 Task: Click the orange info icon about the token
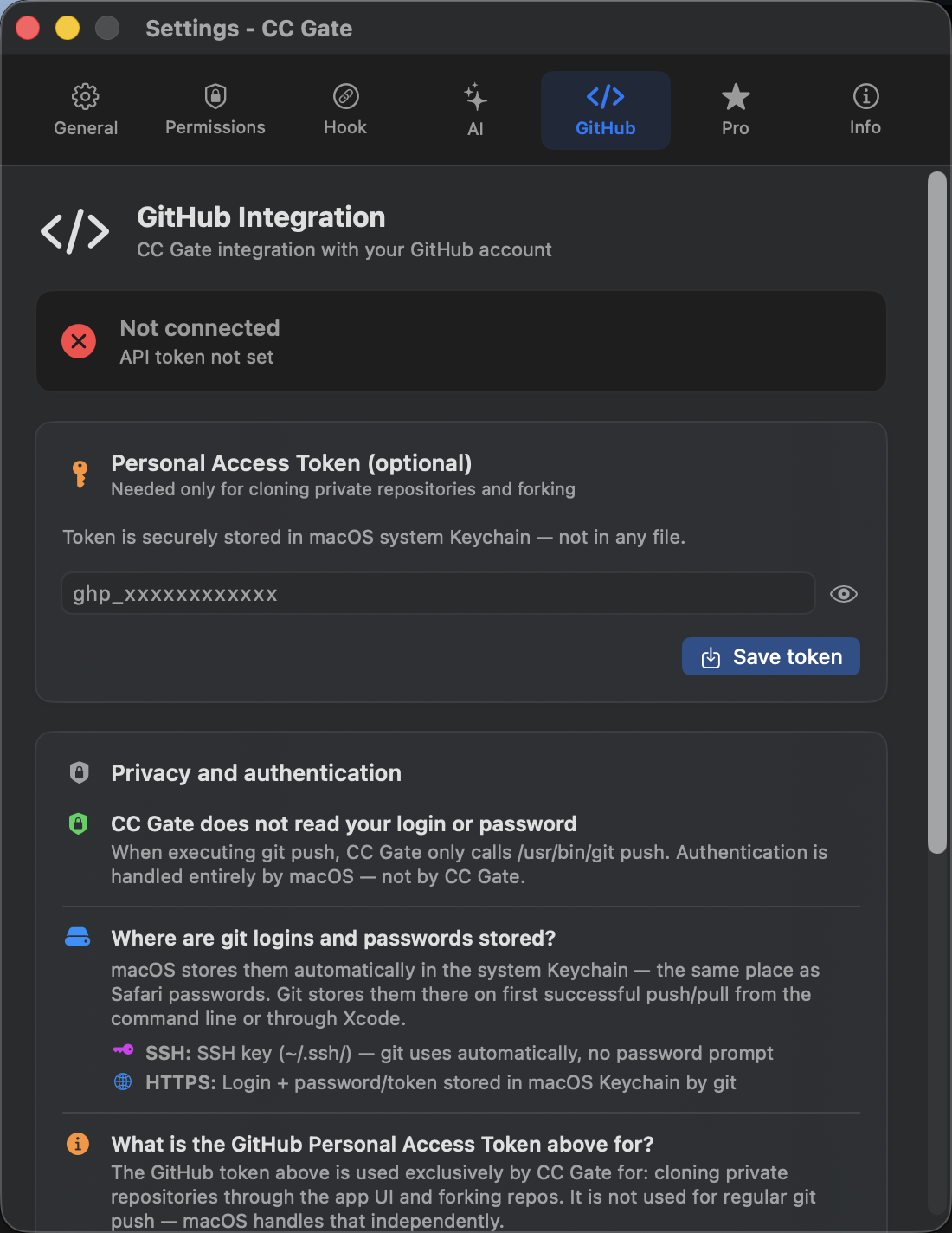coord(78,1144)
